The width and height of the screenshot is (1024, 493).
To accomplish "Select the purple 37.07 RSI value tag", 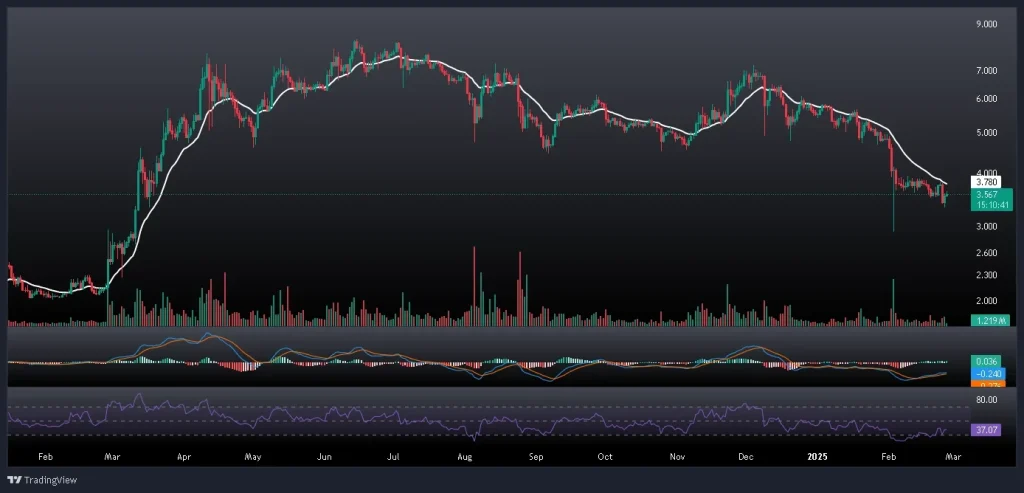I will coord(985,430).
